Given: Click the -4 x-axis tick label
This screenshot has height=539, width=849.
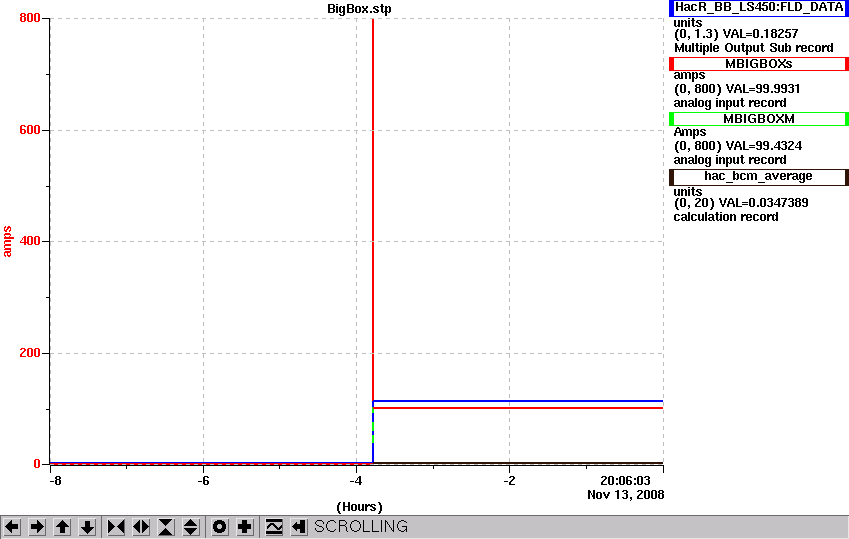Looking at the screenshot, I should [356, 481].
